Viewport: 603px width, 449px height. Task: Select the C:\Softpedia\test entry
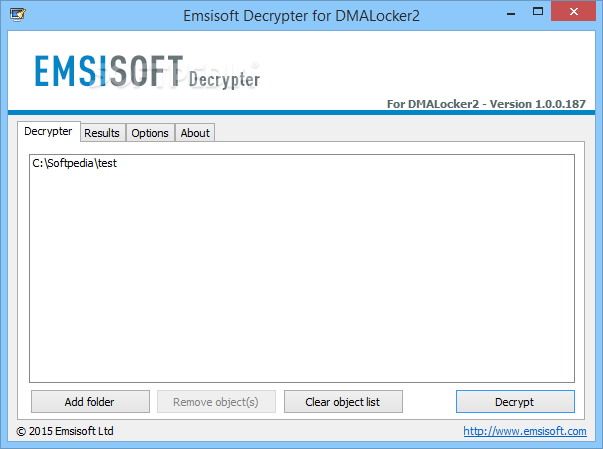click(x=75, y=163)
